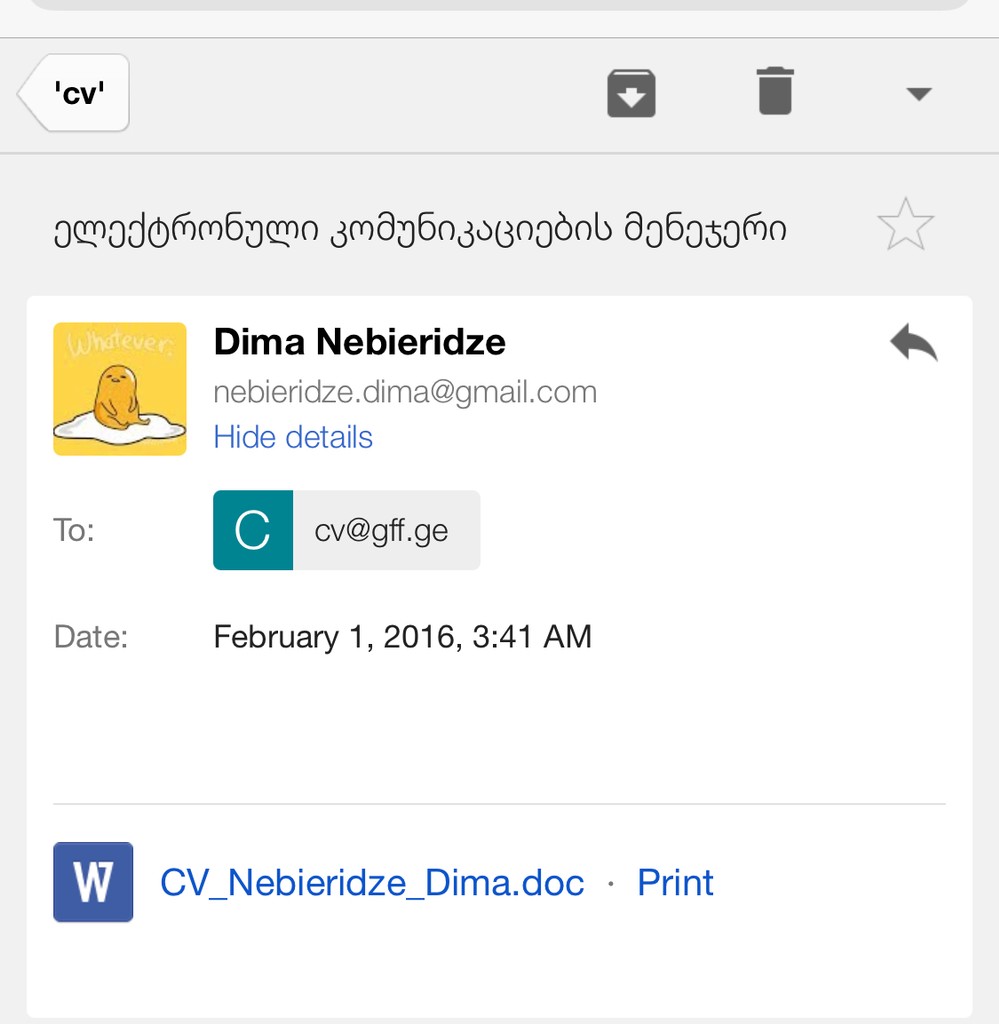Tap the teal C recipient avatar
Screen dimensions: 999x1024
[253, 530]
